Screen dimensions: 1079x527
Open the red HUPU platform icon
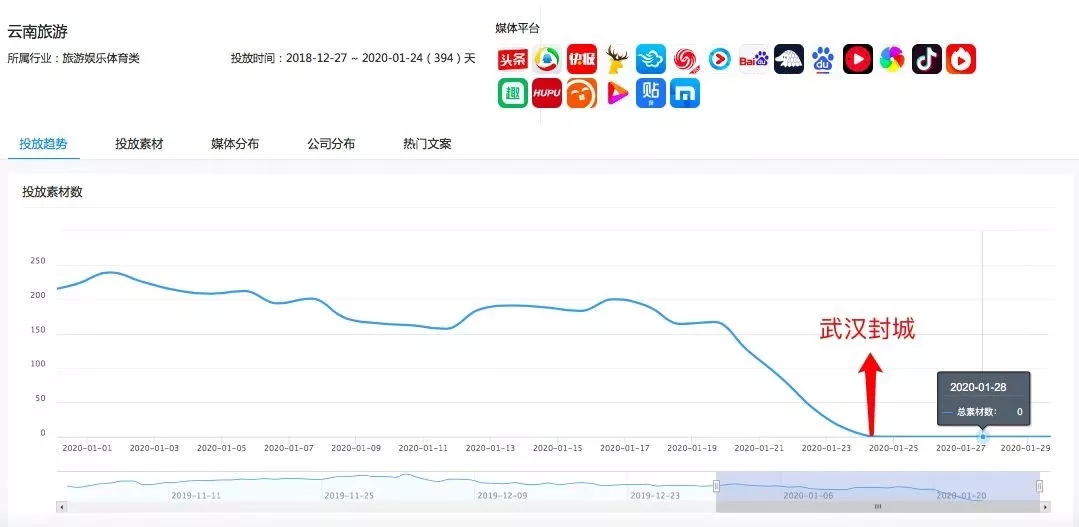pos(547,94)
